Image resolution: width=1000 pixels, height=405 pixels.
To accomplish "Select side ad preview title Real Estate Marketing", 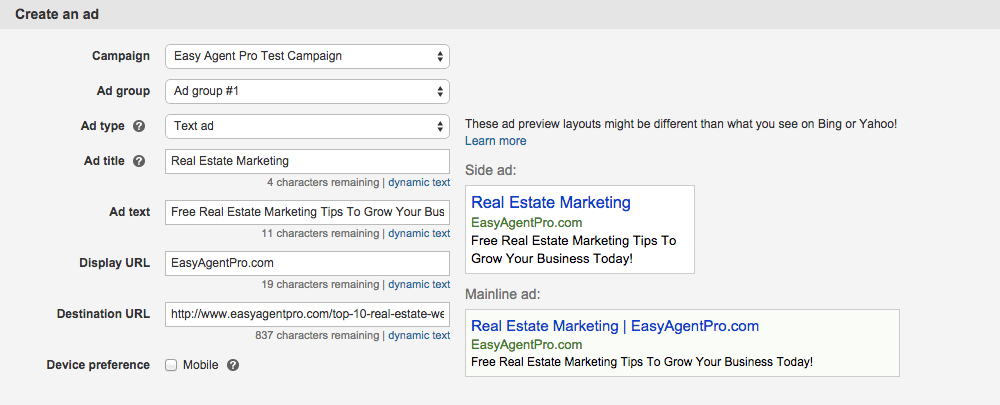I will tap(551, 203).
